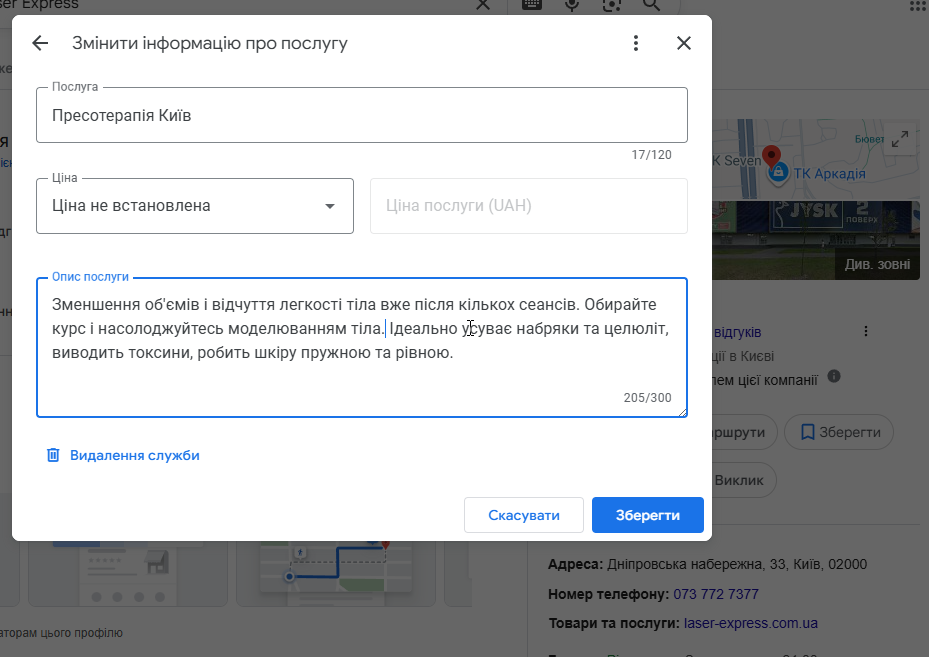Click the info icon beside company text
The height and width of the screenshot is (657, 929).
pyautogui.click(x=834, y=377)
